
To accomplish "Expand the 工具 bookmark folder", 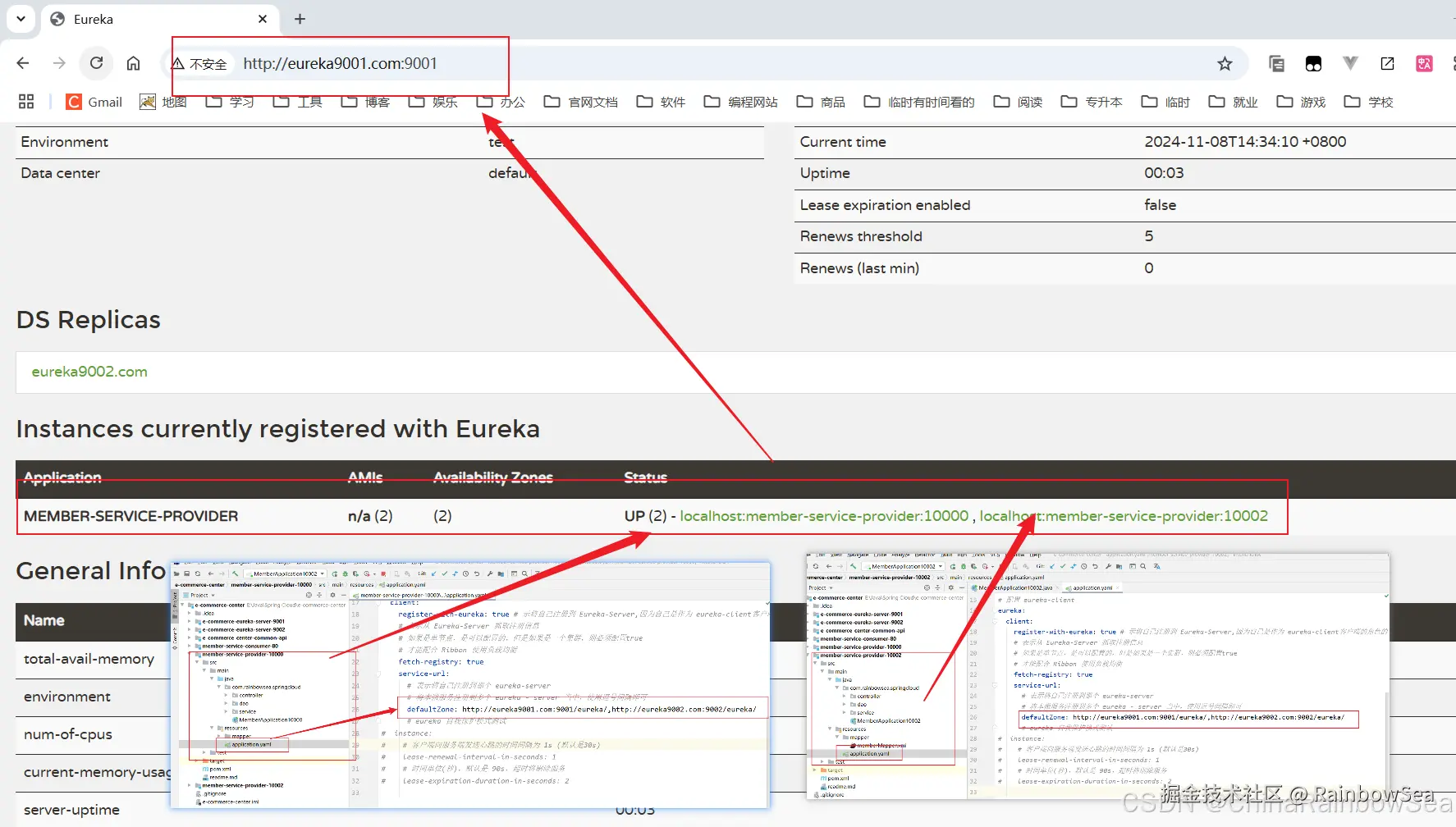I will (298, 102).
